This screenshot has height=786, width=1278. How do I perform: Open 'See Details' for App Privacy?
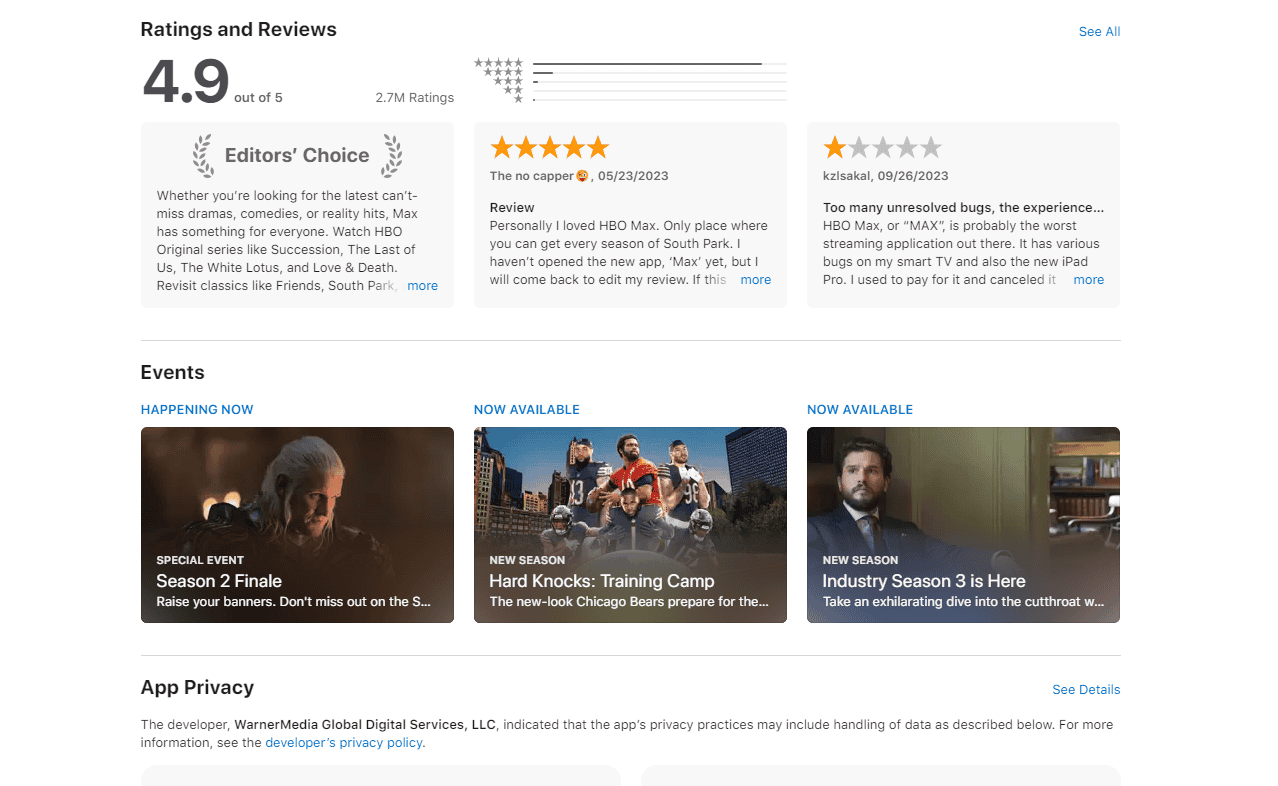click(x=1086, y=690)
